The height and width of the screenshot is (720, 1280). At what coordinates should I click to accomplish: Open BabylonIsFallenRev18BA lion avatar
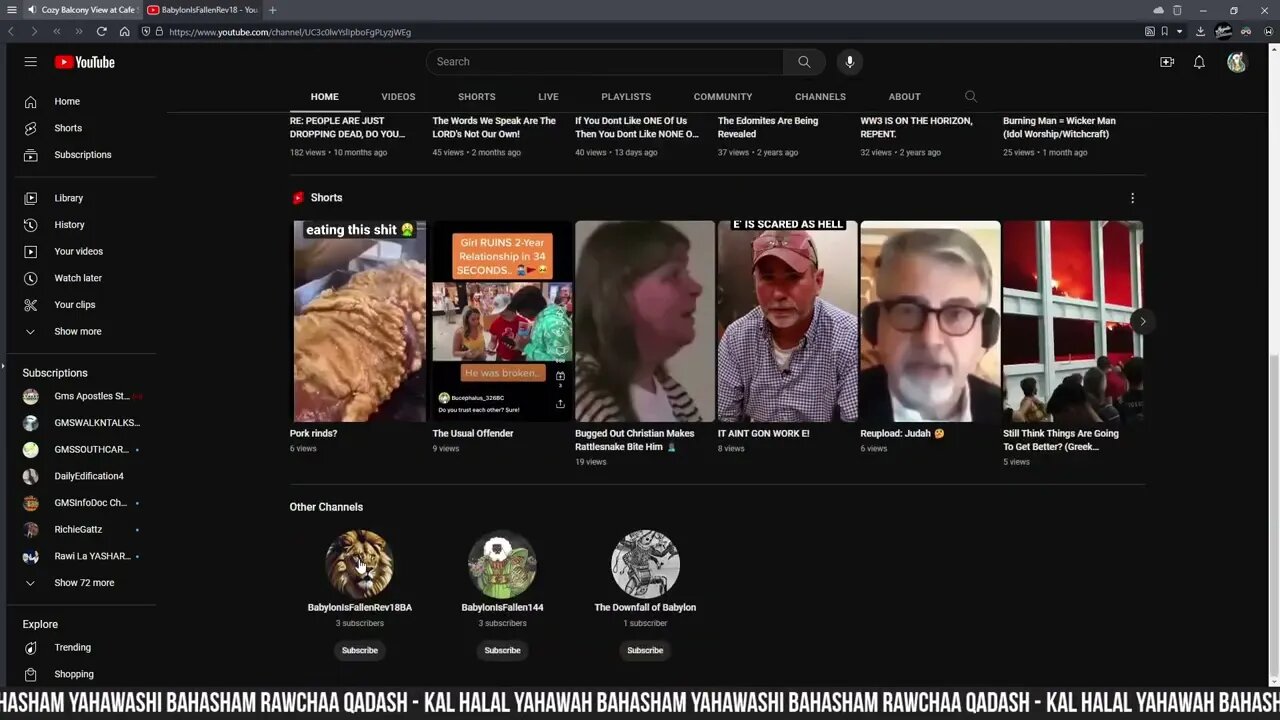360,564
